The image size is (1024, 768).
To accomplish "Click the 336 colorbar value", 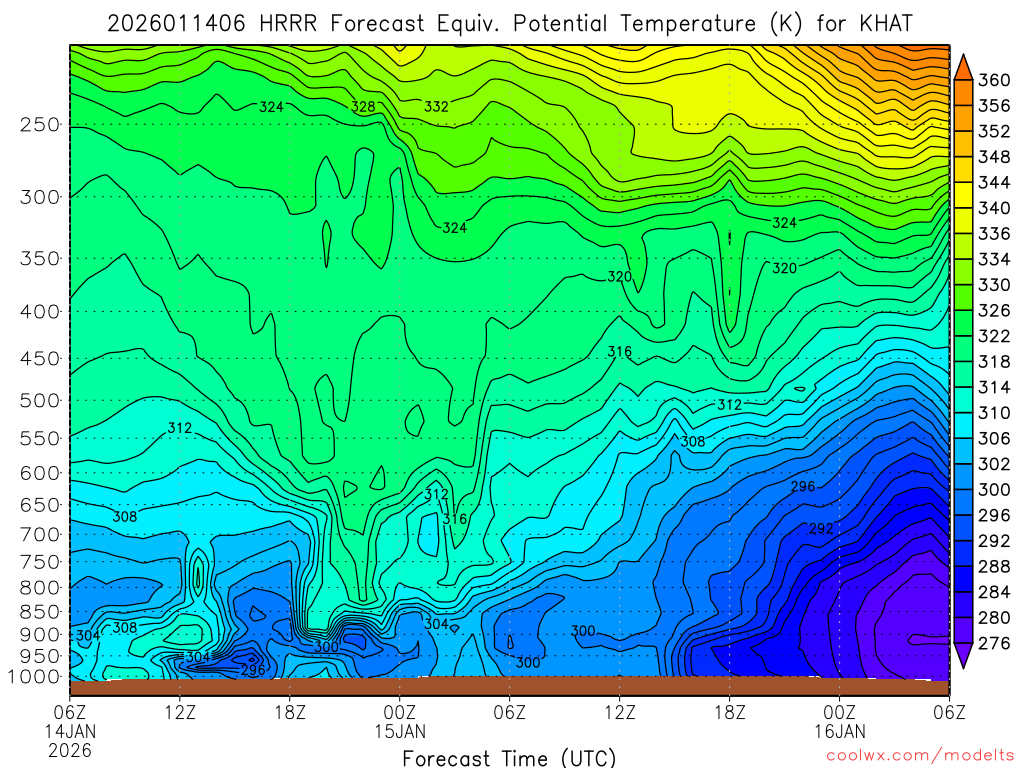I will tap(993, 234).
